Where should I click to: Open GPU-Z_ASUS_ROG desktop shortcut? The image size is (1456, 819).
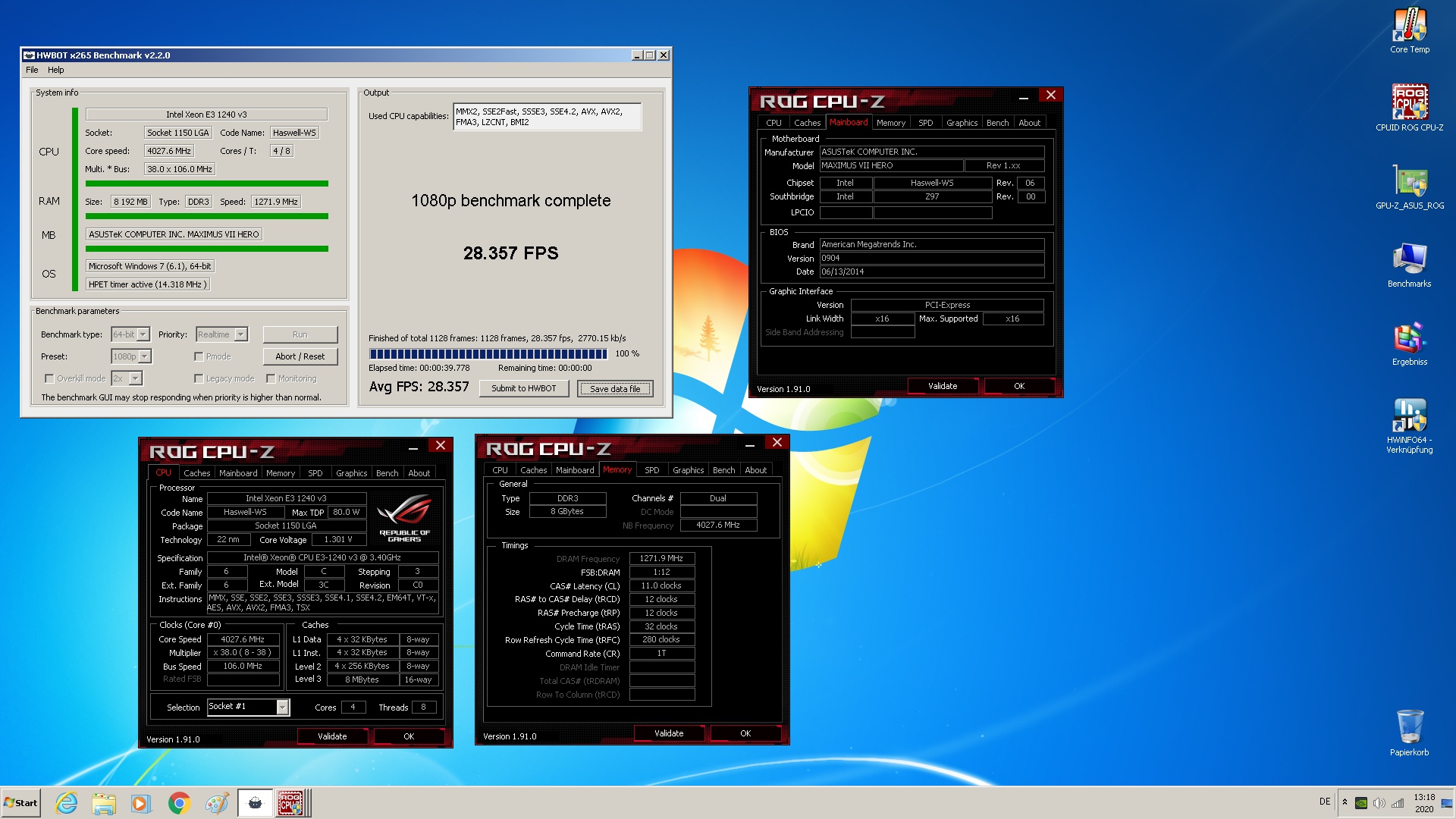(1409, 187)
